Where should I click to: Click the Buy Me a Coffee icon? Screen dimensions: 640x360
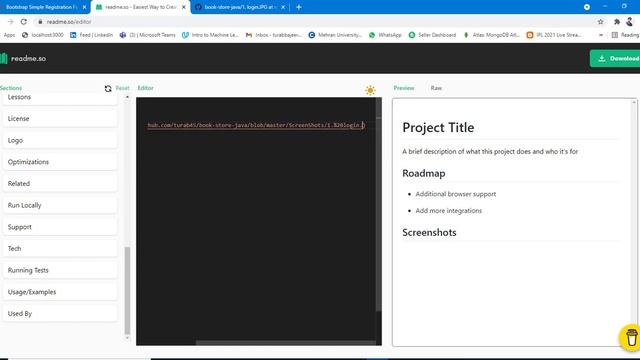[x=631, y=338]
